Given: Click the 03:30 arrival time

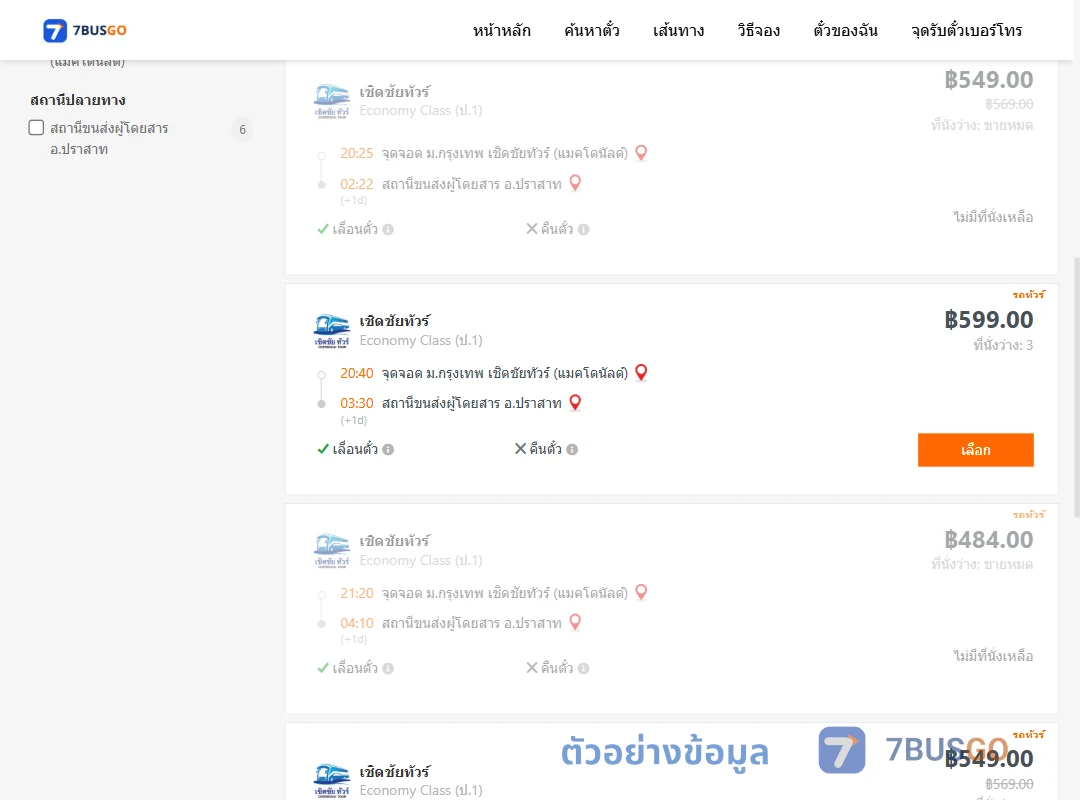Looking at the screenshot, I should [357, 403].
